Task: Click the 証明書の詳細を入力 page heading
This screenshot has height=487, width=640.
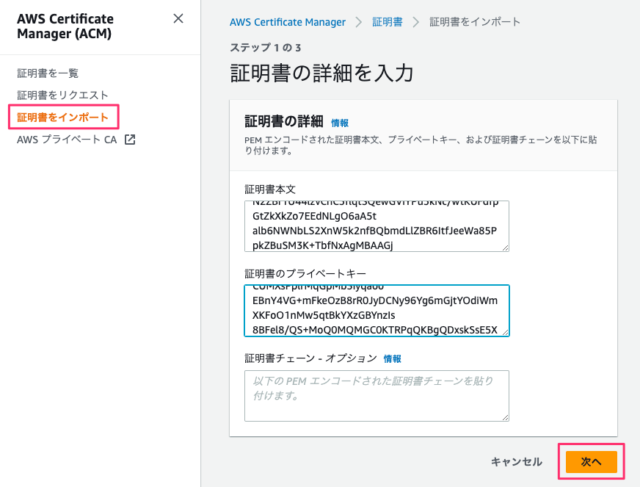Action: point(322,73)
